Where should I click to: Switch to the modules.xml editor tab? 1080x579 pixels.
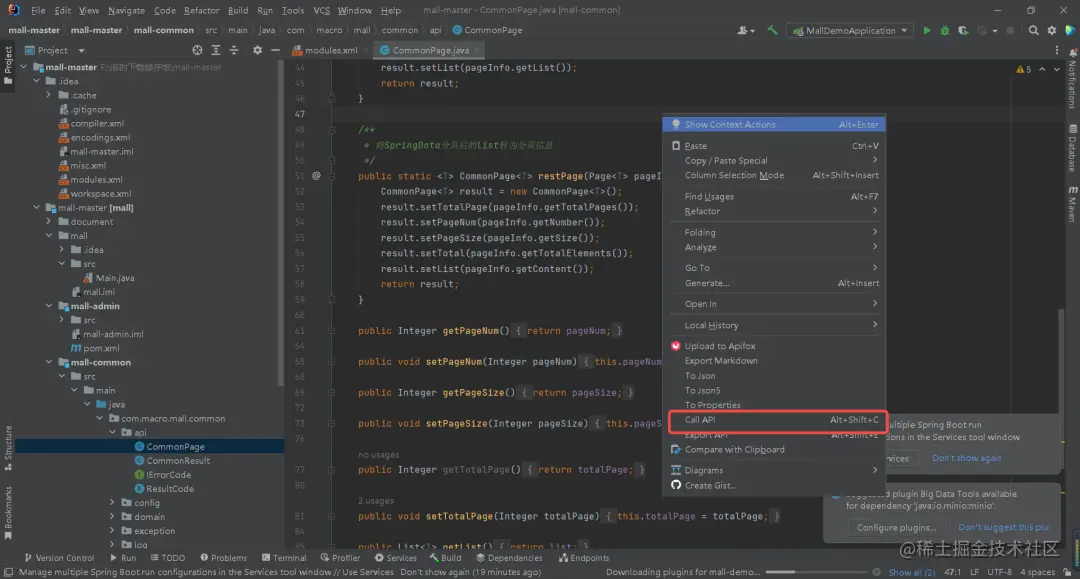(330, 50)
